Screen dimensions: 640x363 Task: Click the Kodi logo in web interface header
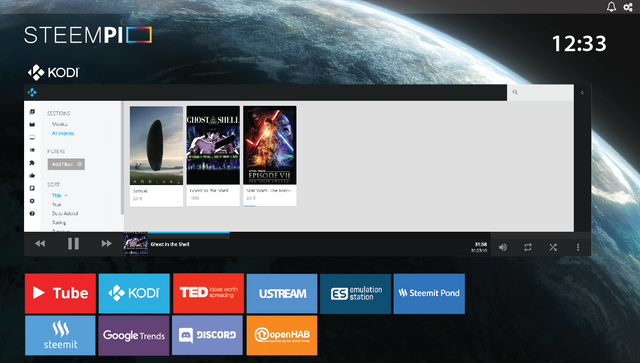tap(32, 92)
